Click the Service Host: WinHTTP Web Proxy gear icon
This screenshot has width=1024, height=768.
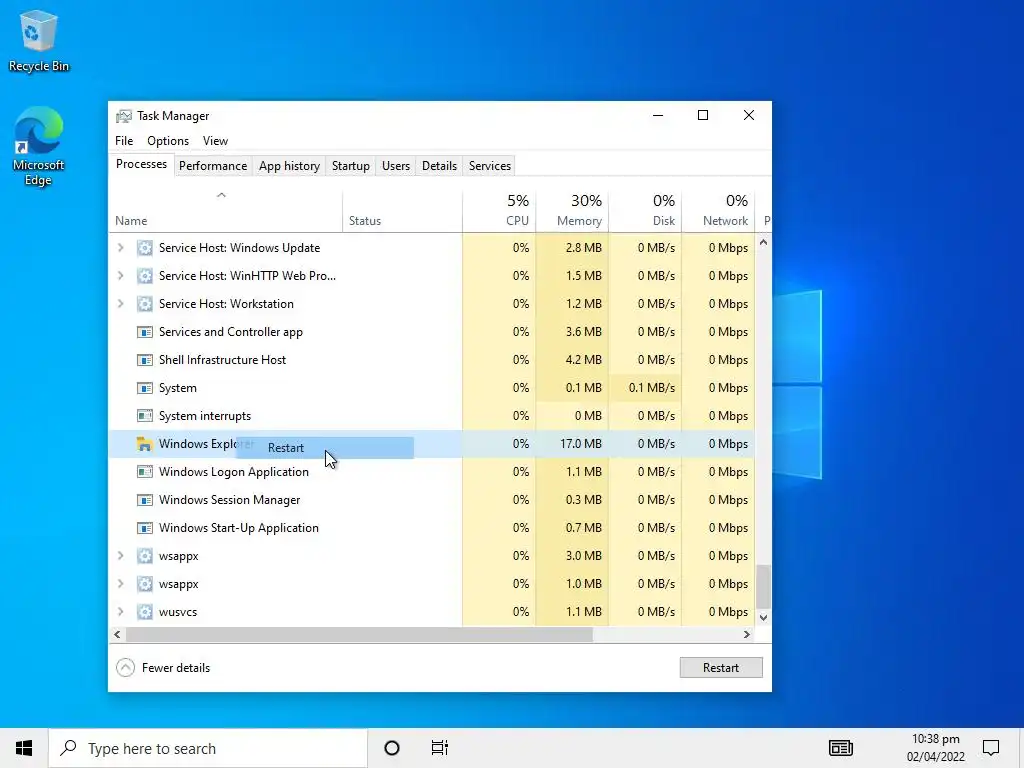pyautogui.click(x=144, y=276)
